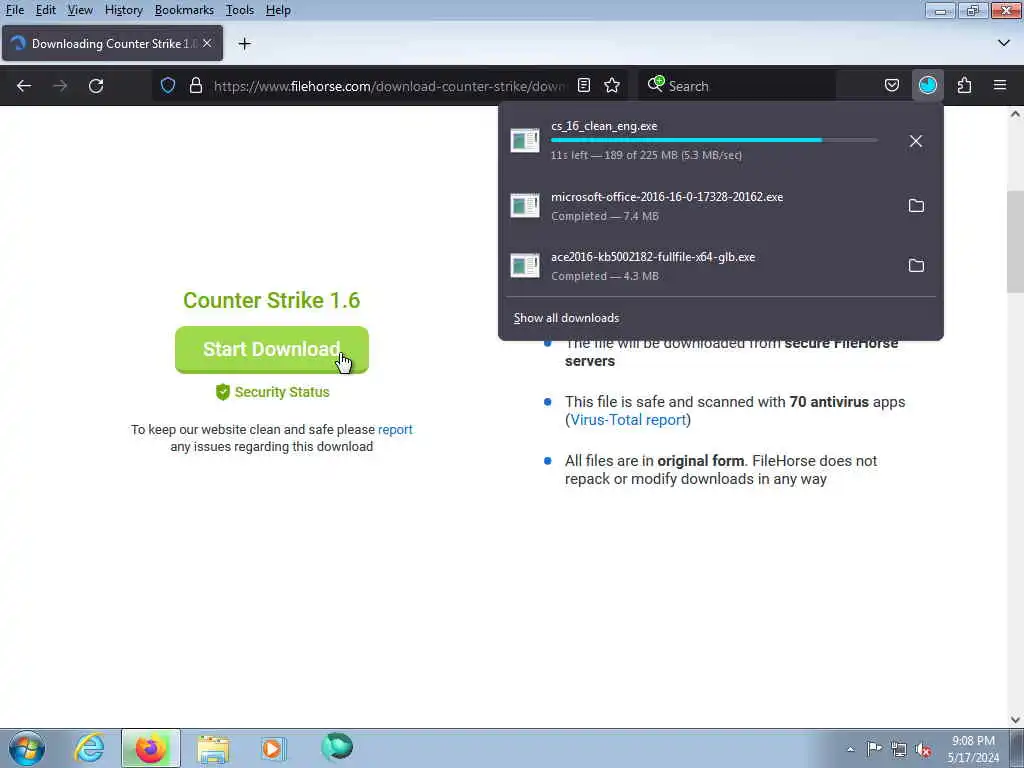Open folder containing microsoft-office-2016 download
The image size is (1024, 768).
point(916,206)
